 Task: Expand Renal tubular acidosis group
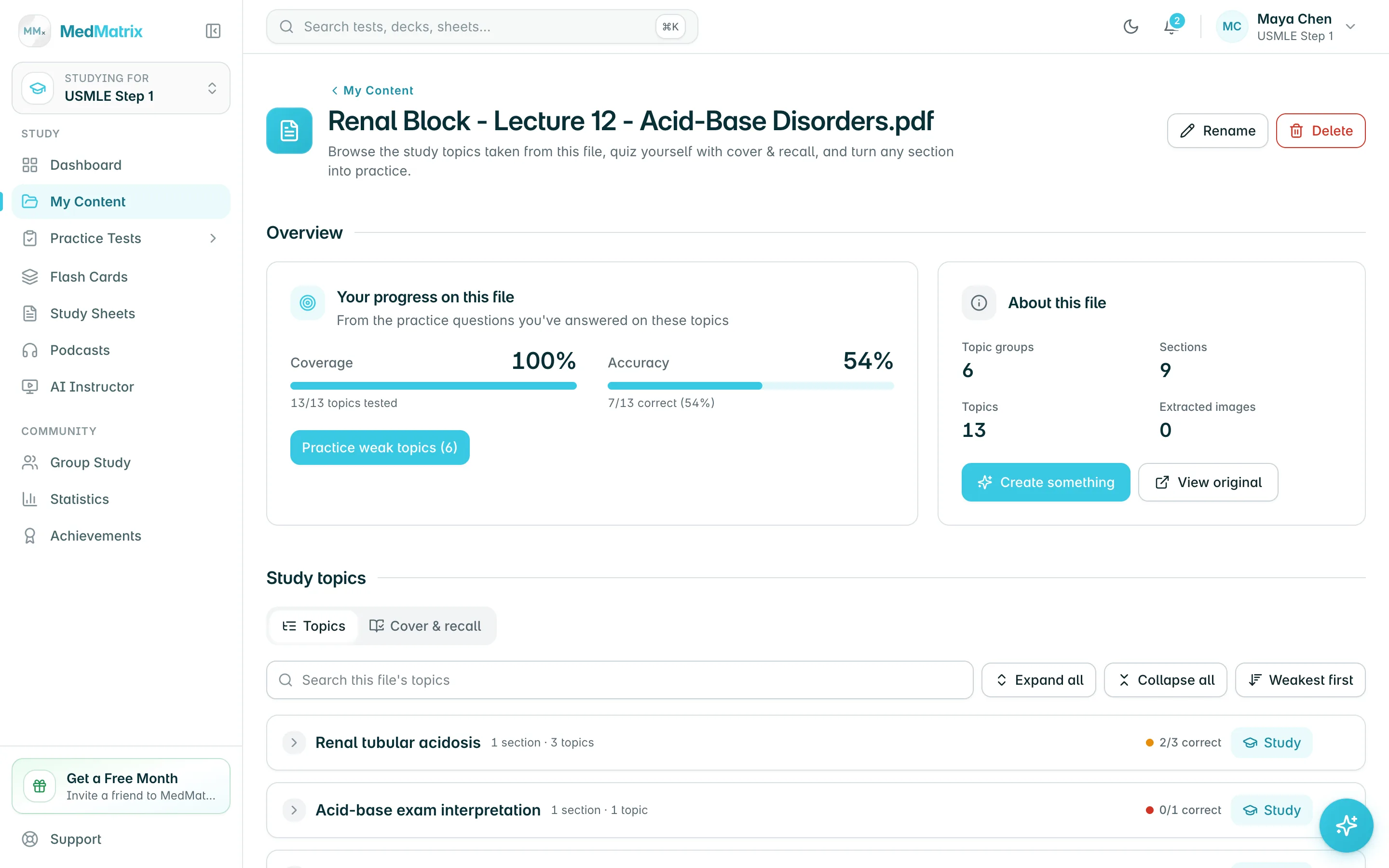click(294, 742)
